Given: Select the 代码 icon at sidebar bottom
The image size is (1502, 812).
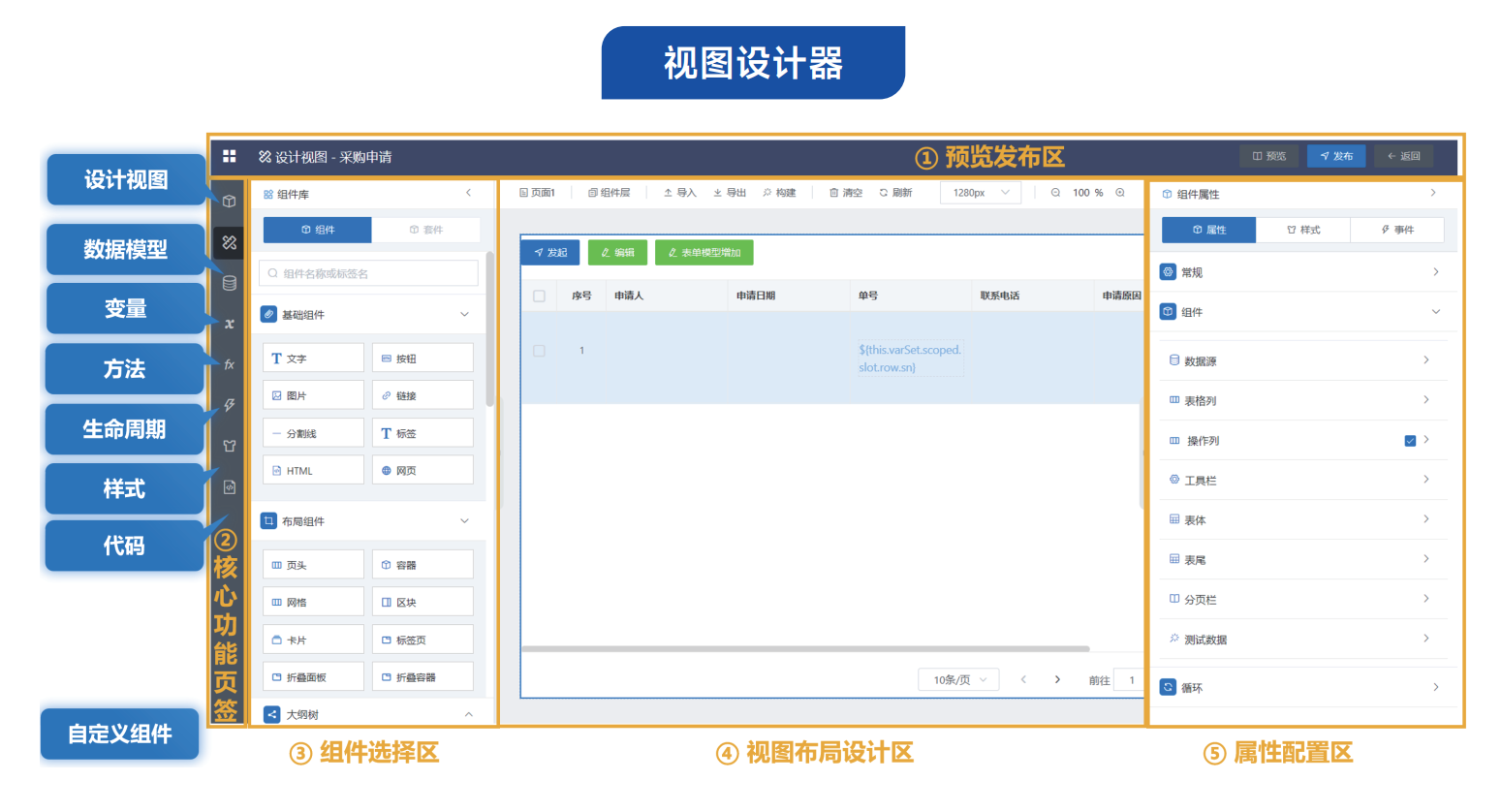Looking at the screenshot, I should pyautogui.click(x=229, y=485).
